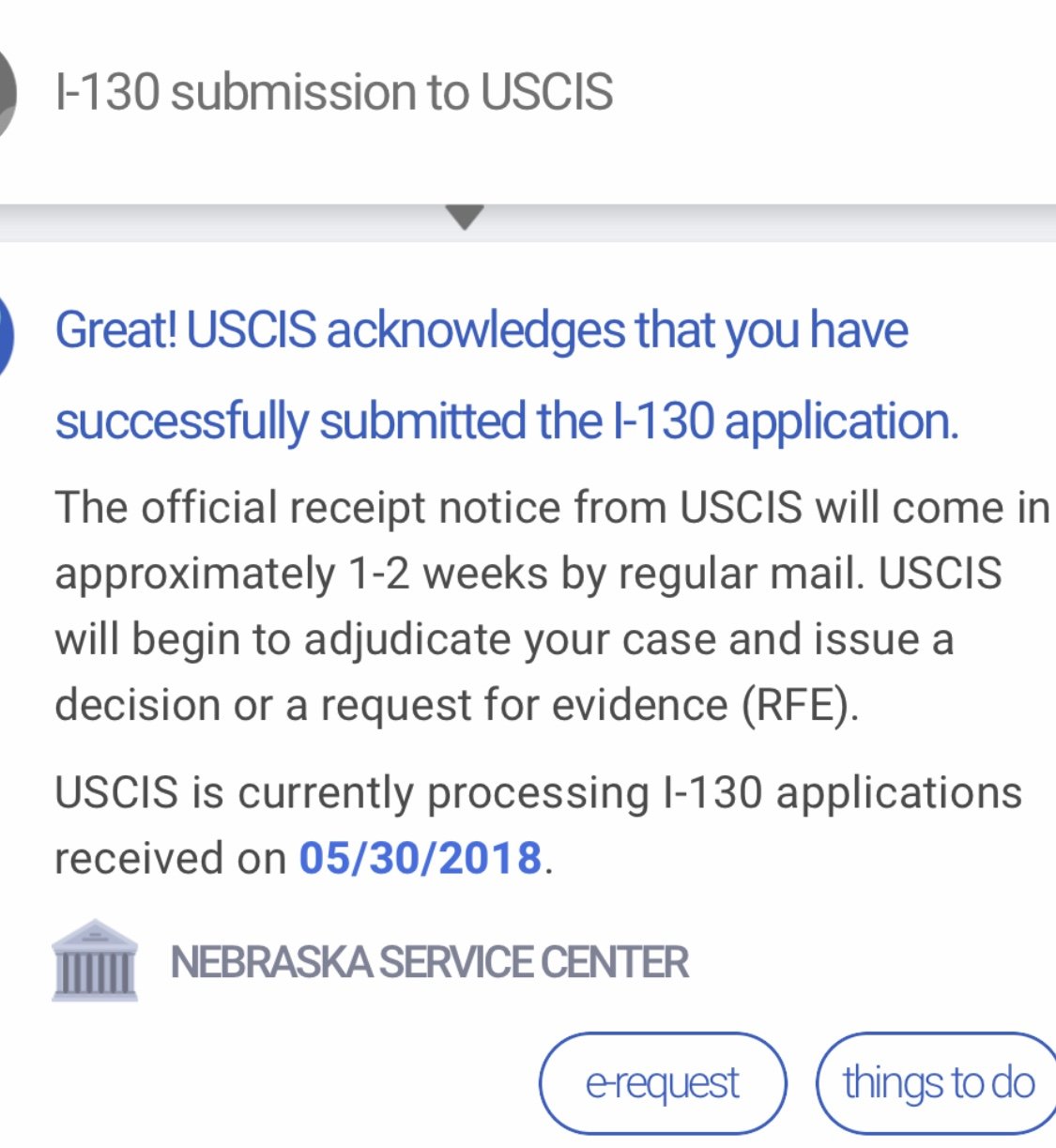
Task: Open the things to do button
Action: 938,1082
